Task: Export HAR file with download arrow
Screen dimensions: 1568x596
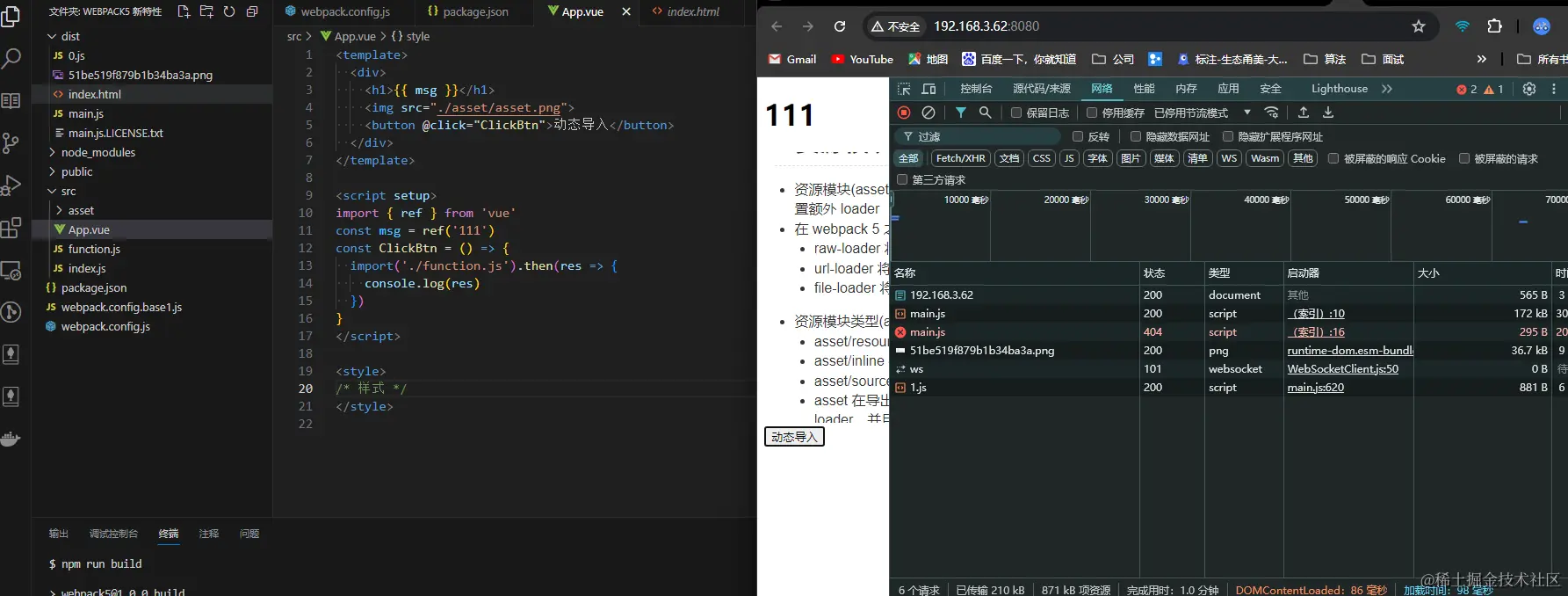Action: [x=1328, y=113]
